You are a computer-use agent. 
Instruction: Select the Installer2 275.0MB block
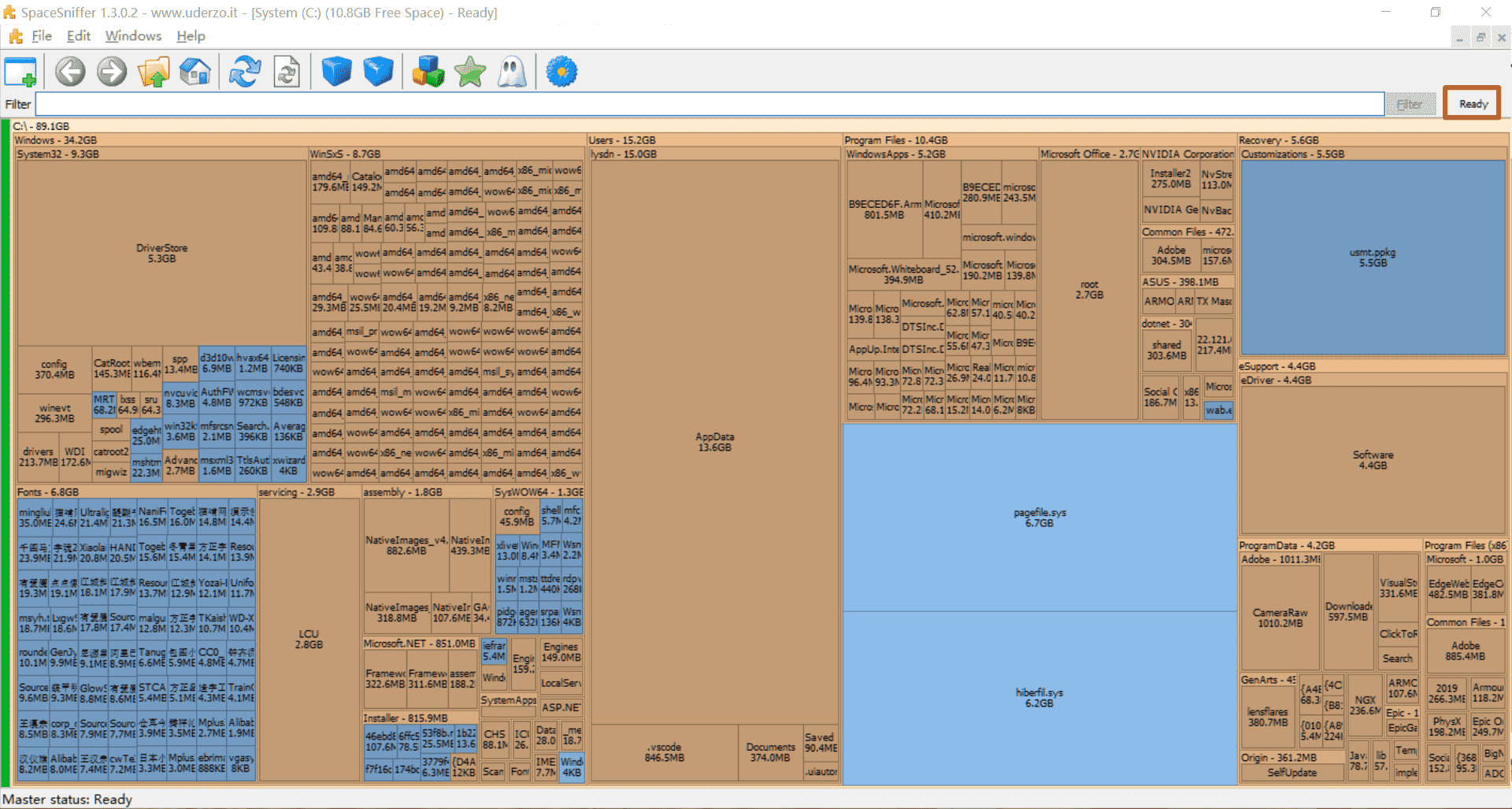[1170, 179]
